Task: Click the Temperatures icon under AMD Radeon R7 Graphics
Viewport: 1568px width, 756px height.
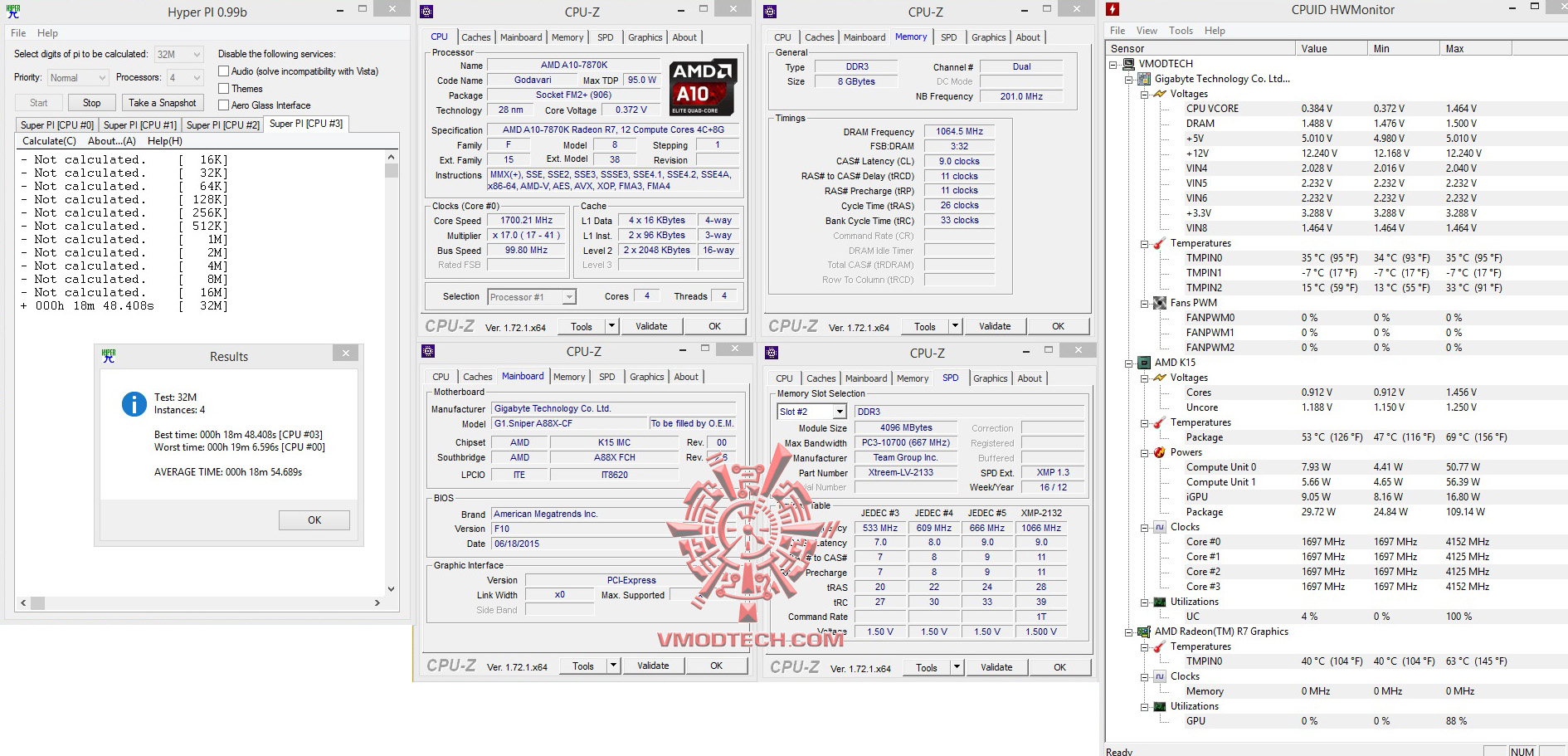Action: [1160, 646]
